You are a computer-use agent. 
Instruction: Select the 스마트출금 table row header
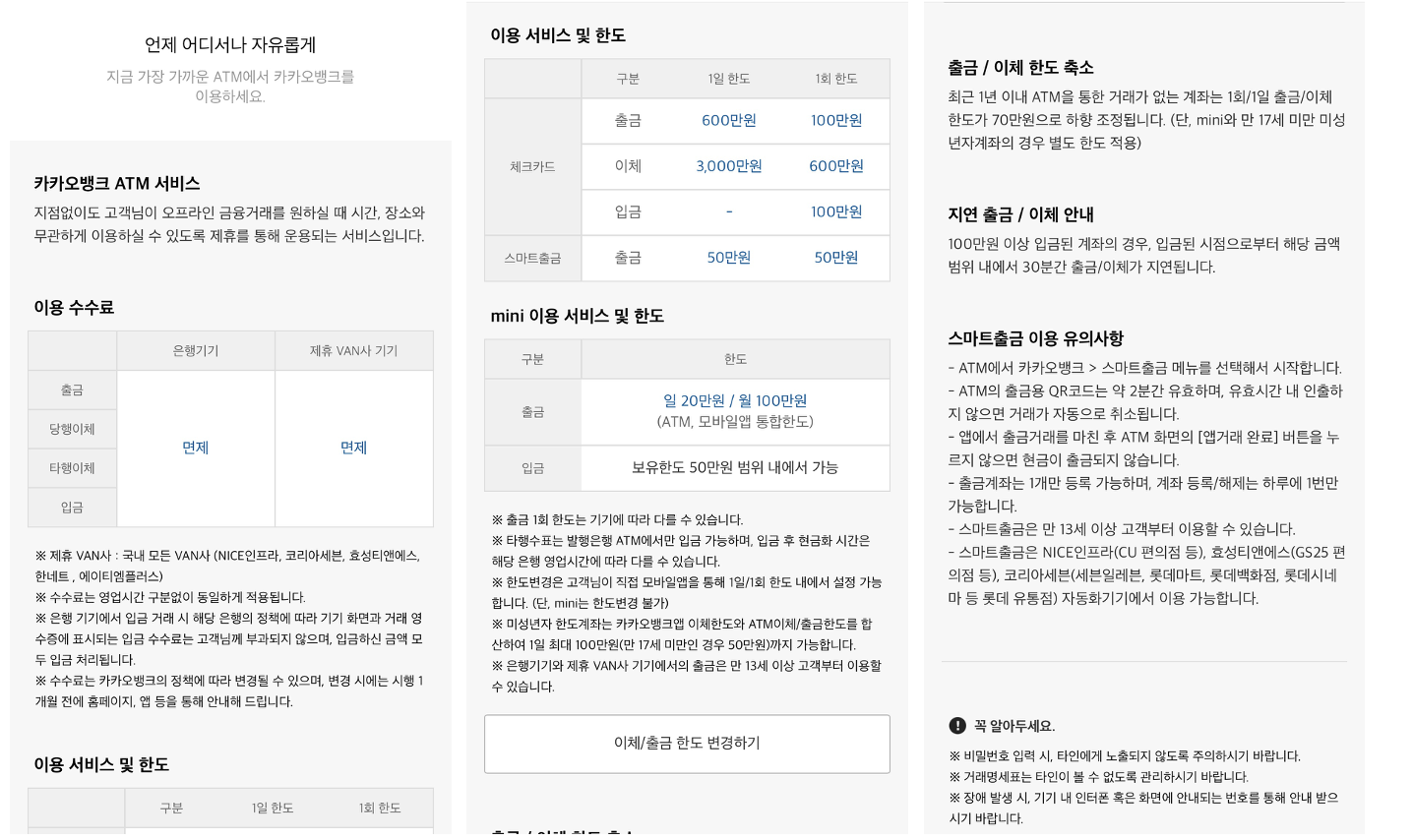pos(532,258)
